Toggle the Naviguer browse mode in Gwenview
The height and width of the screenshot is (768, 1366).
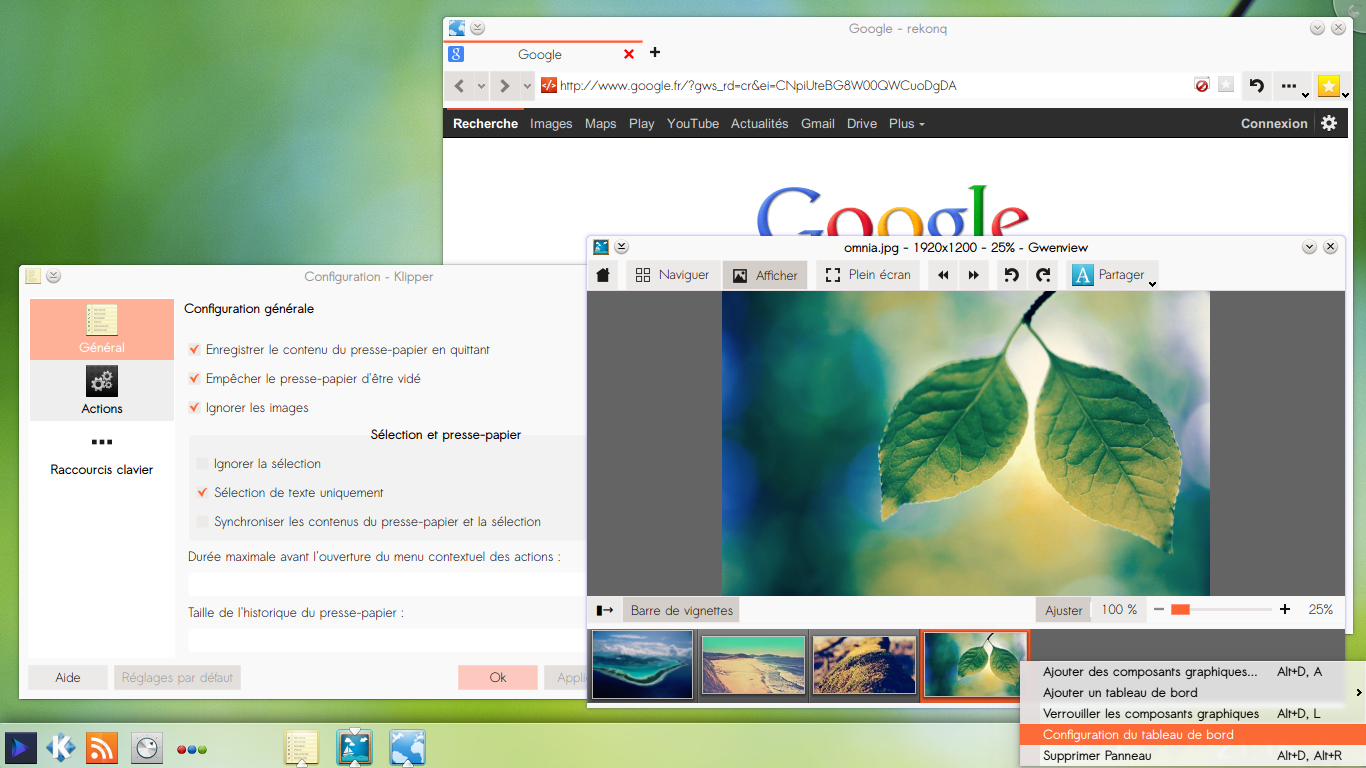click(x=672, y=275)
